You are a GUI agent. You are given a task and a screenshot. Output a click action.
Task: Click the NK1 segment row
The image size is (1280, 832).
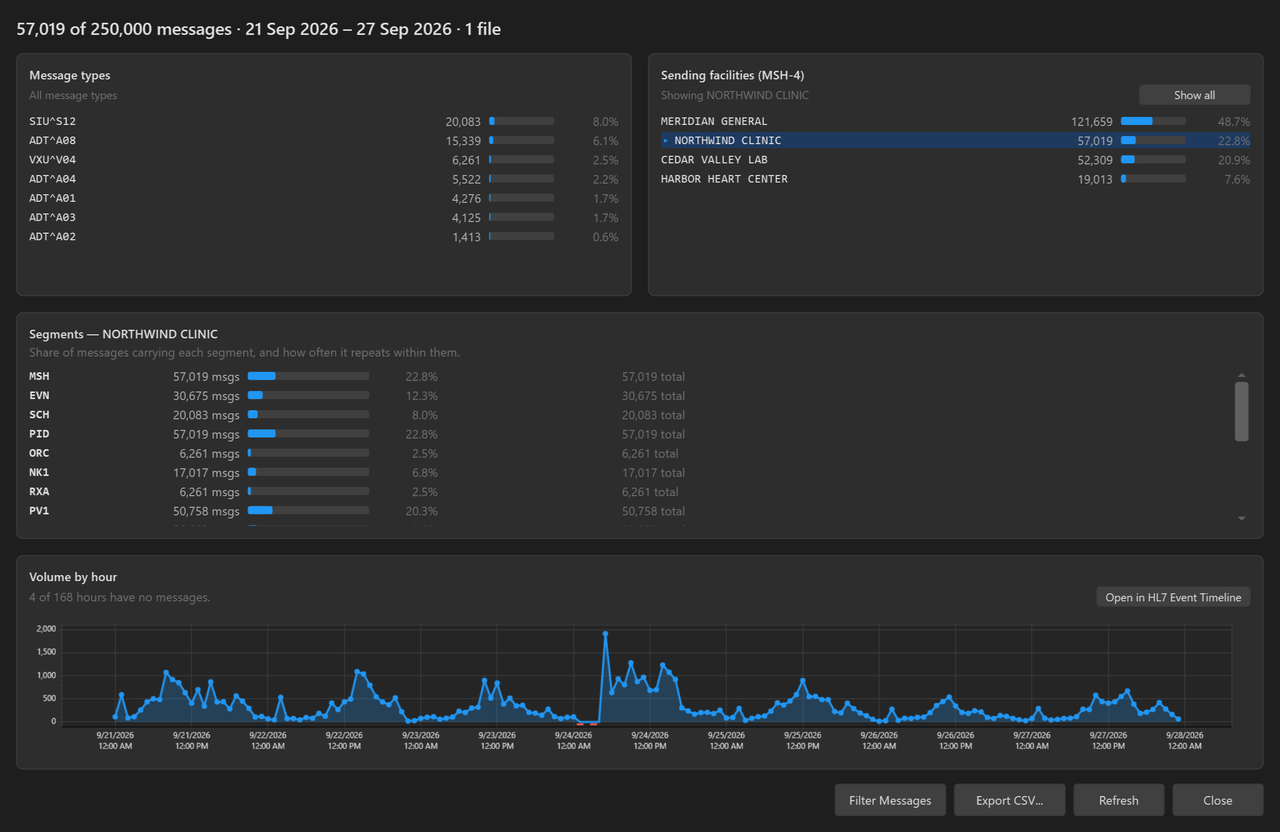pyautogui.click(x=630, y=473)
